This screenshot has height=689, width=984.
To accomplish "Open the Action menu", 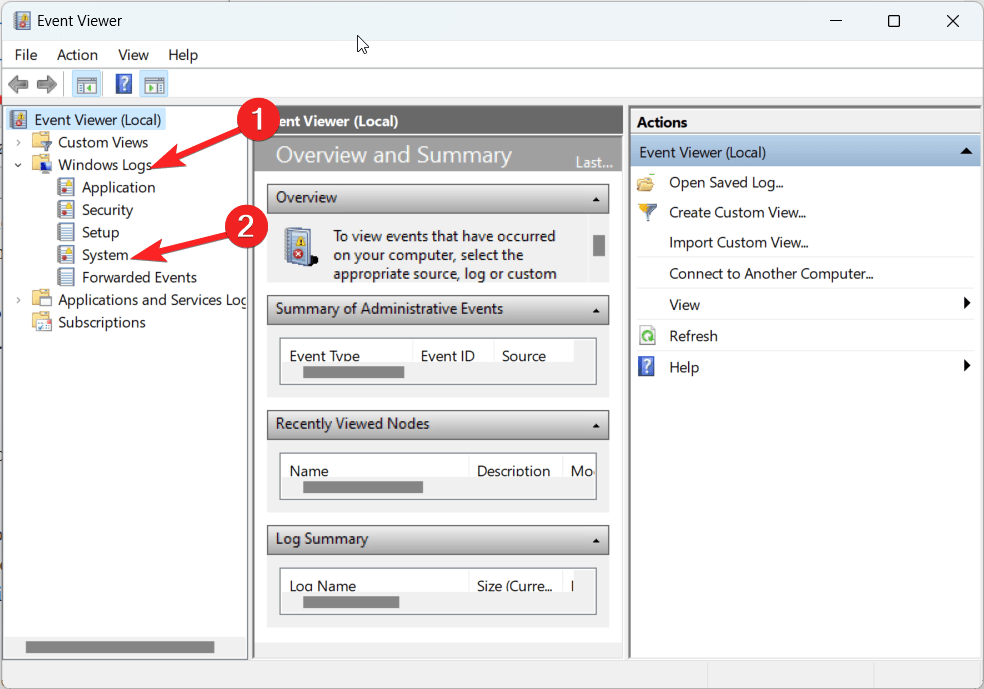I will tap(77, 55).
